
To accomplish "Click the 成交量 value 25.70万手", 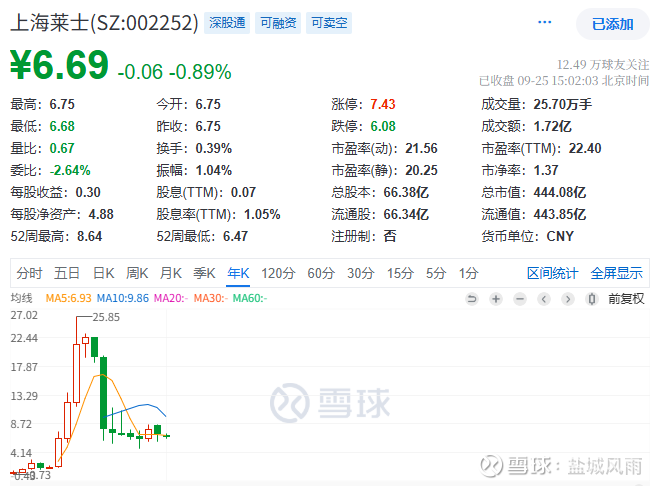I will coord(562,104).
